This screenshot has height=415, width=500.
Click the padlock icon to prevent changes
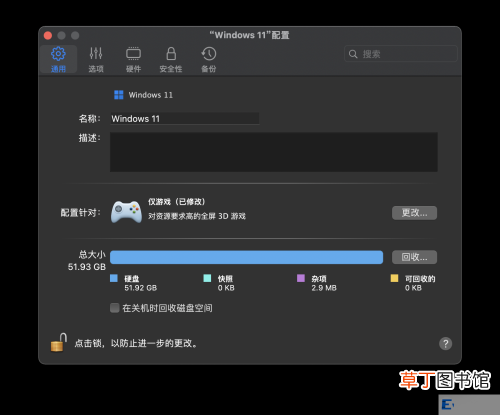(59, 342)
